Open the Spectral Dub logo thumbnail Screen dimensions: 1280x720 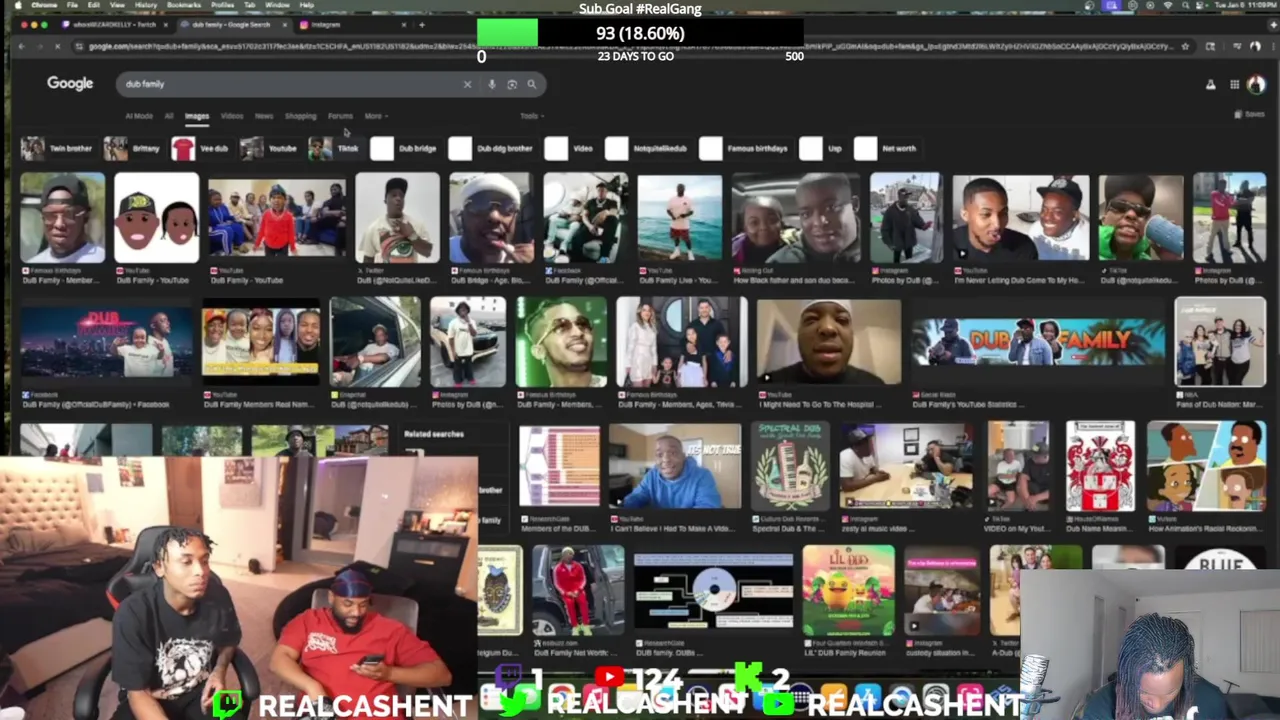click(791, 466)
